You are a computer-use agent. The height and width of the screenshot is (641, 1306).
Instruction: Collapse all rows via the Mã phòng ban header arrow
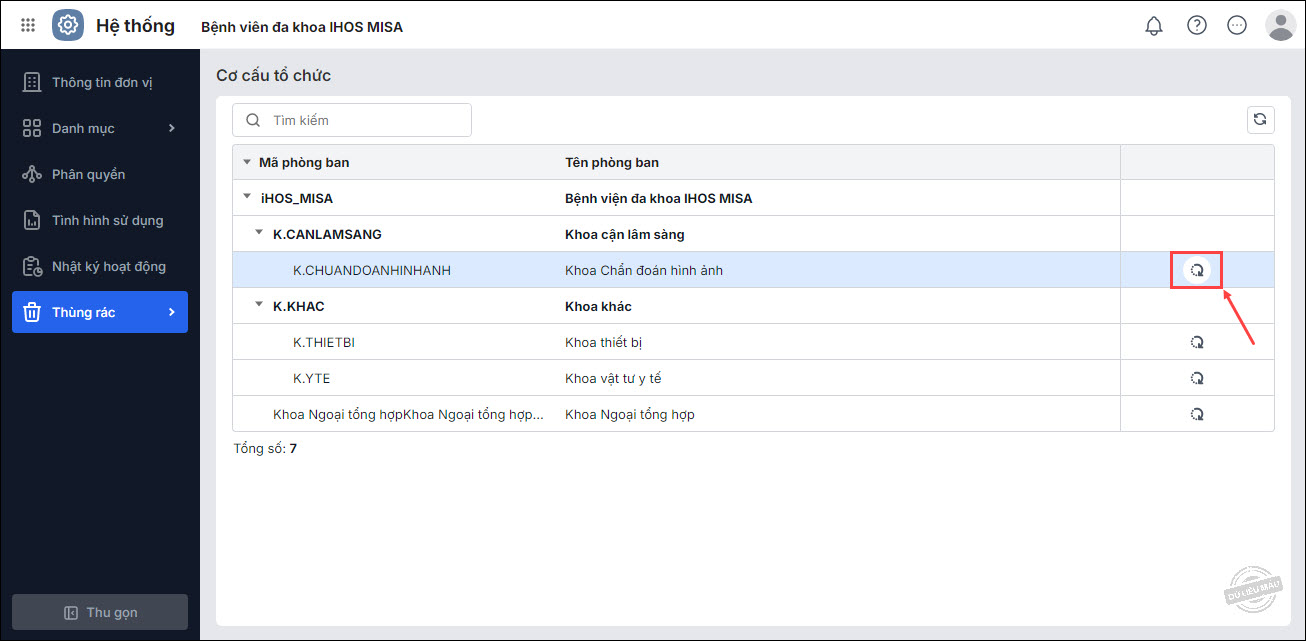coord(247,162)
